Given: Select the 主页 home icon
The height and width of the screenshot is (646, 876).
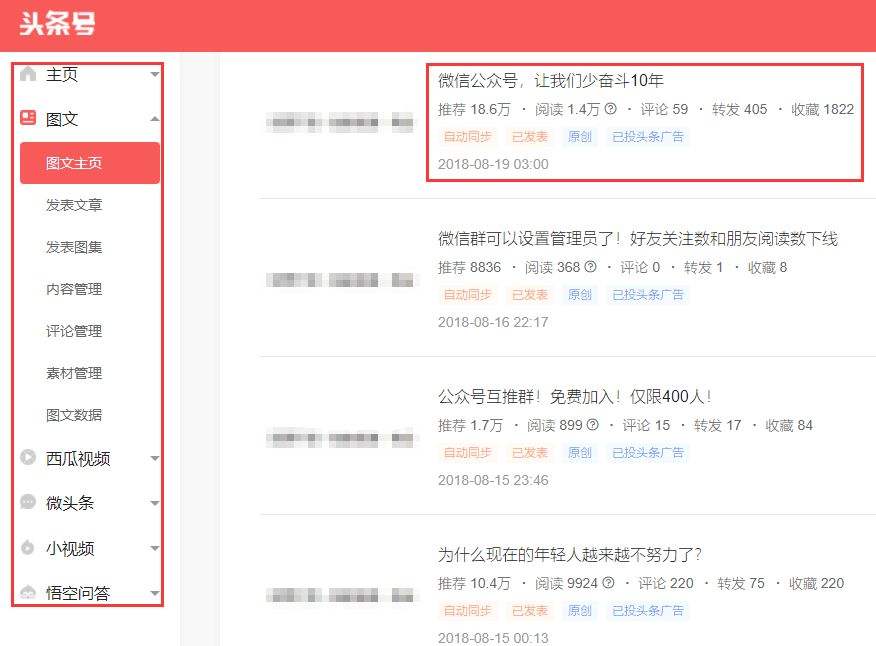Looking at the screenshot, I should pyautogui.click(x=27, y=72).
